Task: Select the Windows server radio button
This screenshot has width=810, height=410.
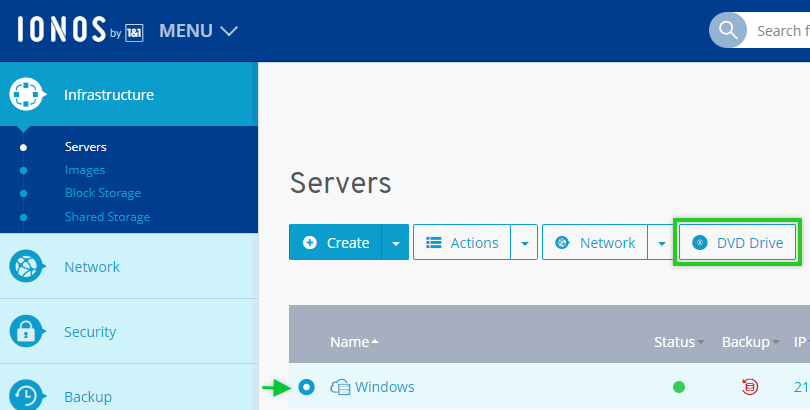Action: 306,387
